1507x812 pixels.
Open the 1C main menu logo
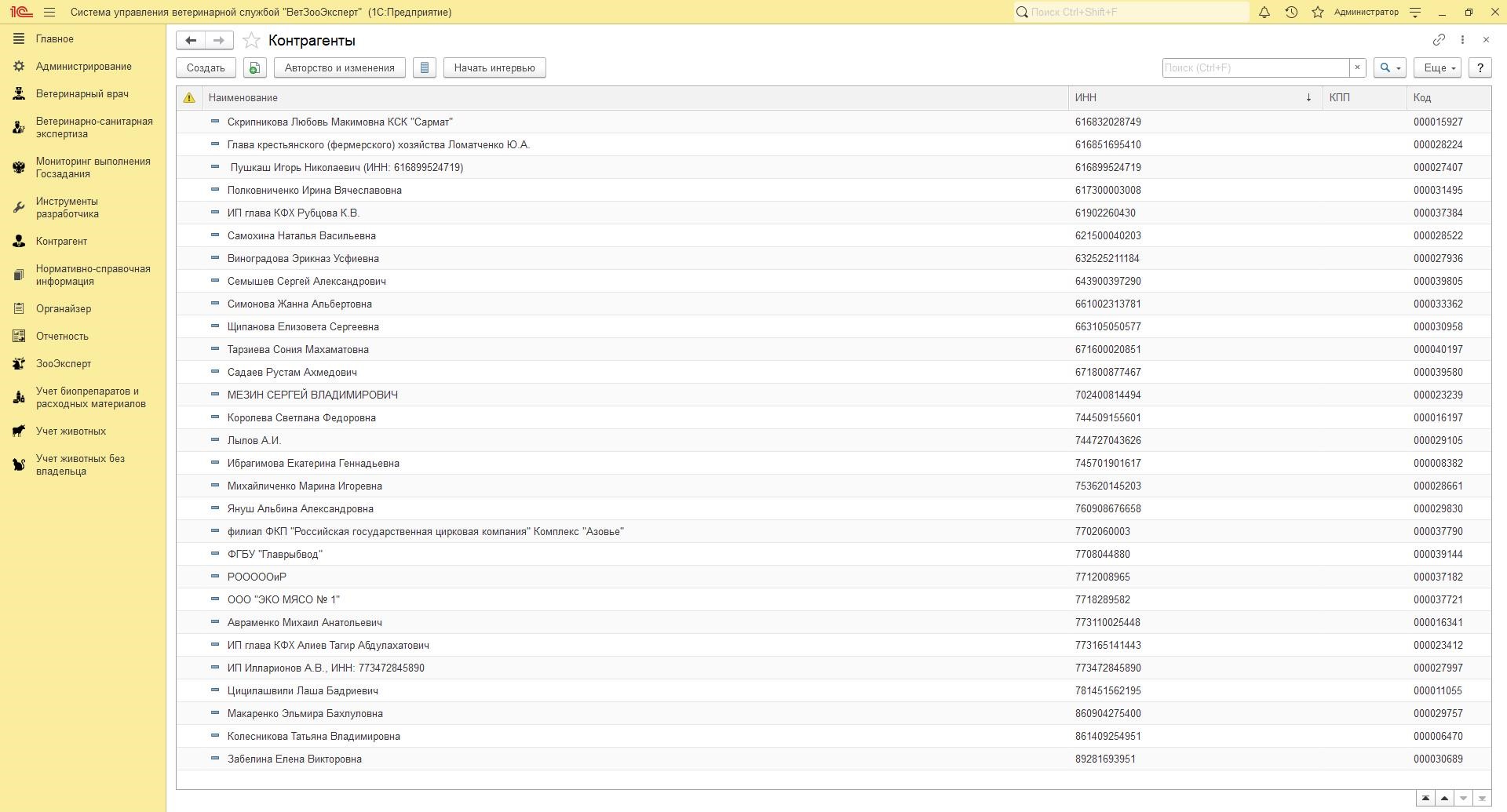[x=21, y=12]
